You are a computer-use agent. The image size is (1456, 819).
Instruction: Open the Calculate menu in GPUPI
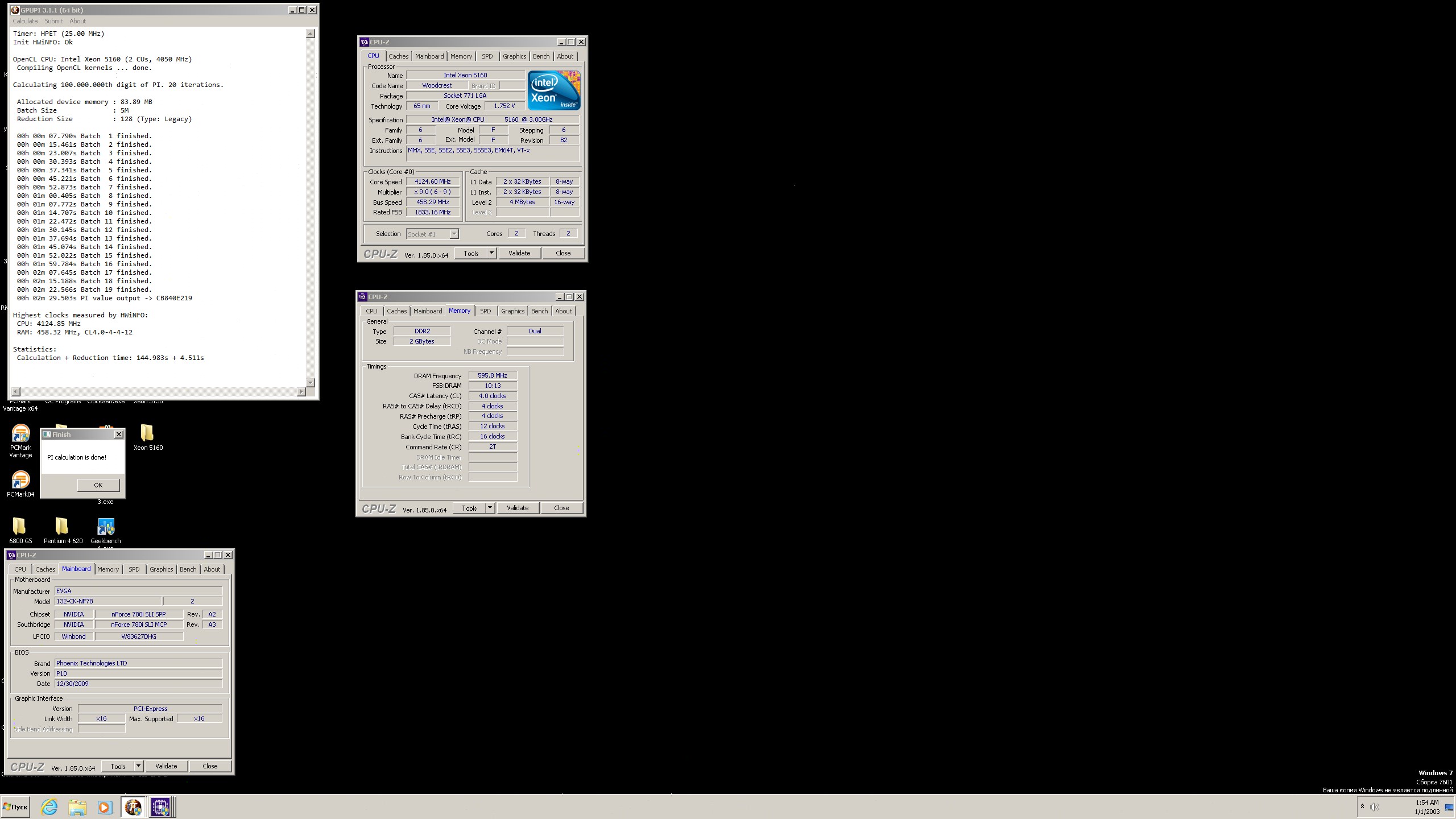(x=25, y=21)
